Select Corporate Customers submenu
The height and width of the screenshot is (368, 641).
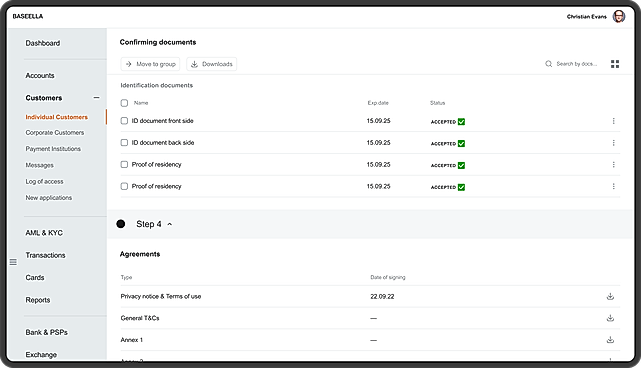point(55,132)
